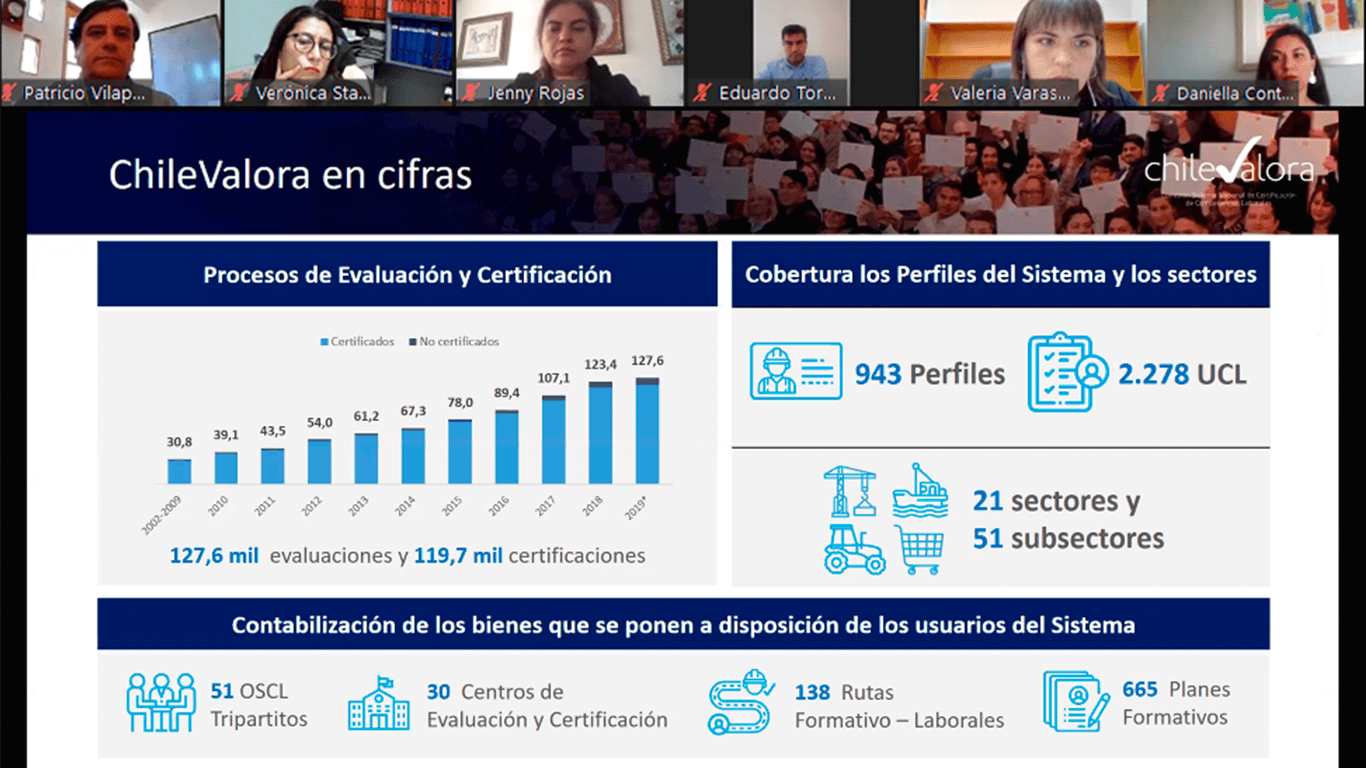Viewport: 1366px width, 768px height.
Task: Click the fishing boat icon
Action: (x=919, y=490)
